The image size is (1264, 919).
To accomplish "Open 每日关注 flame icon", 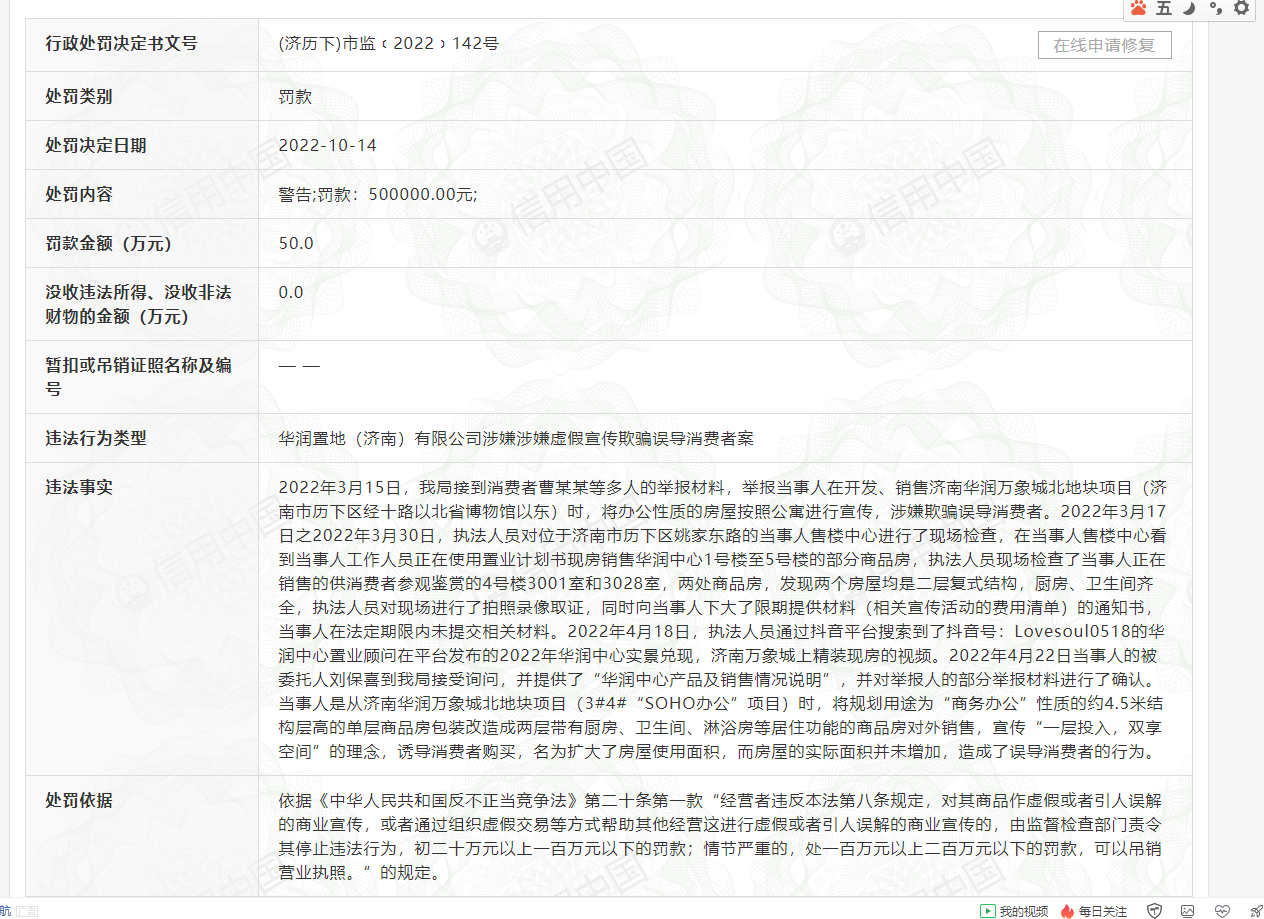I will pos(1093,911).
